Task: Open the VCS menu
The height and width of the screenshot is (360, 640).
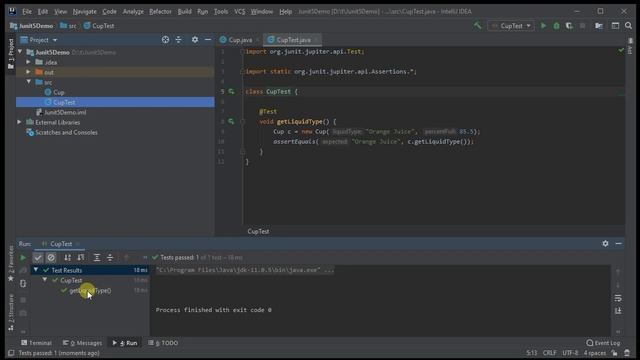Action: pos(240,11)
